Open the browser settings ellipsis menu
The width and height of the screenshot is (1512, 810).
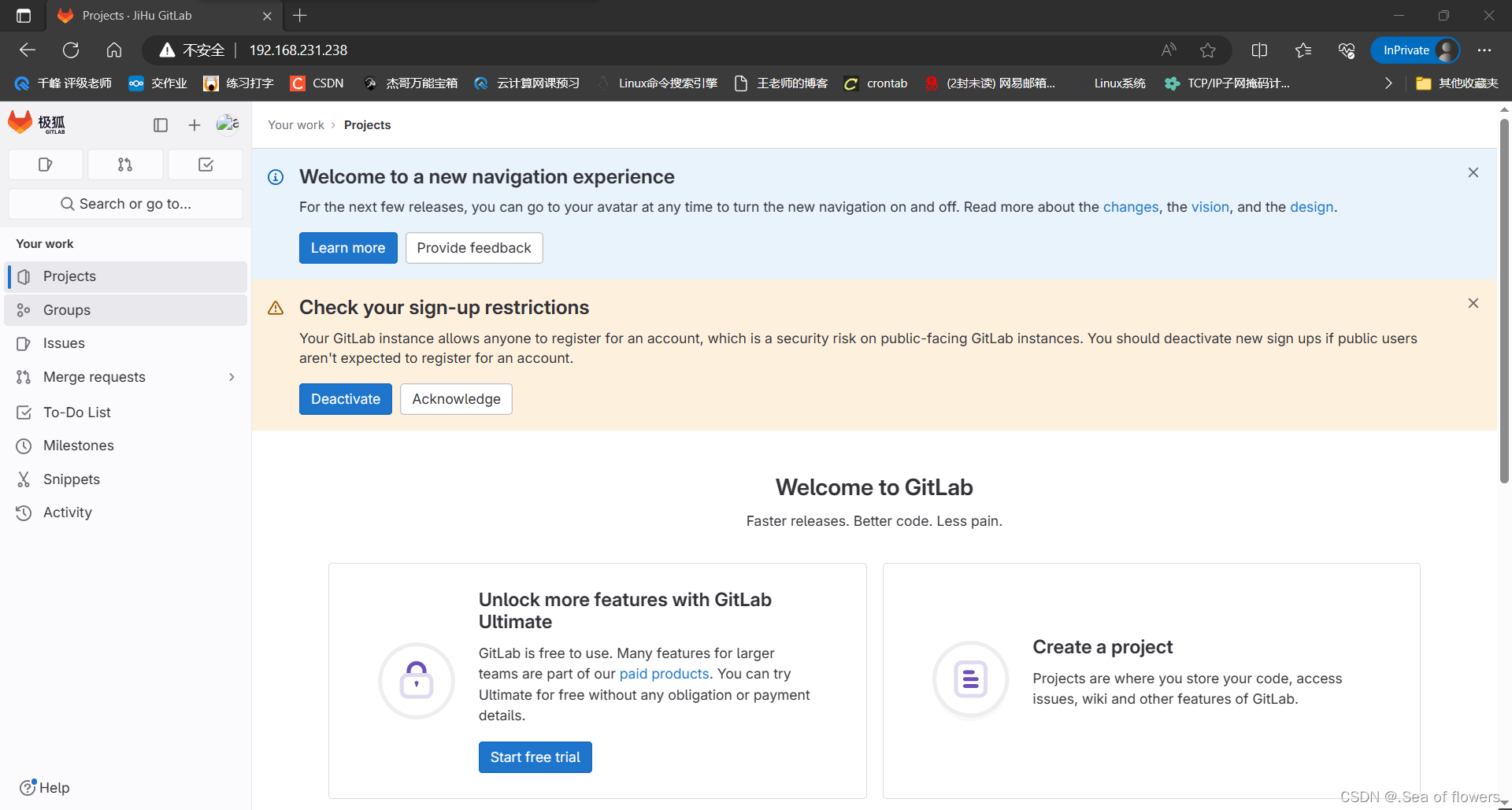(x=1484, y=50)
